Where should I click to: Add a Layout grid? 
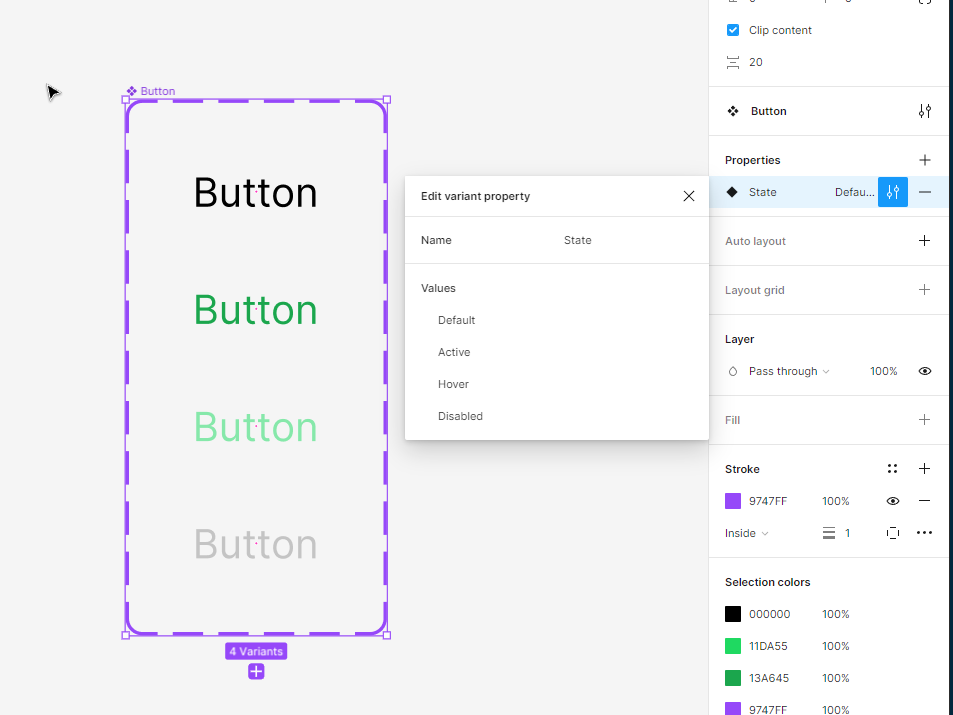point(924,289)
